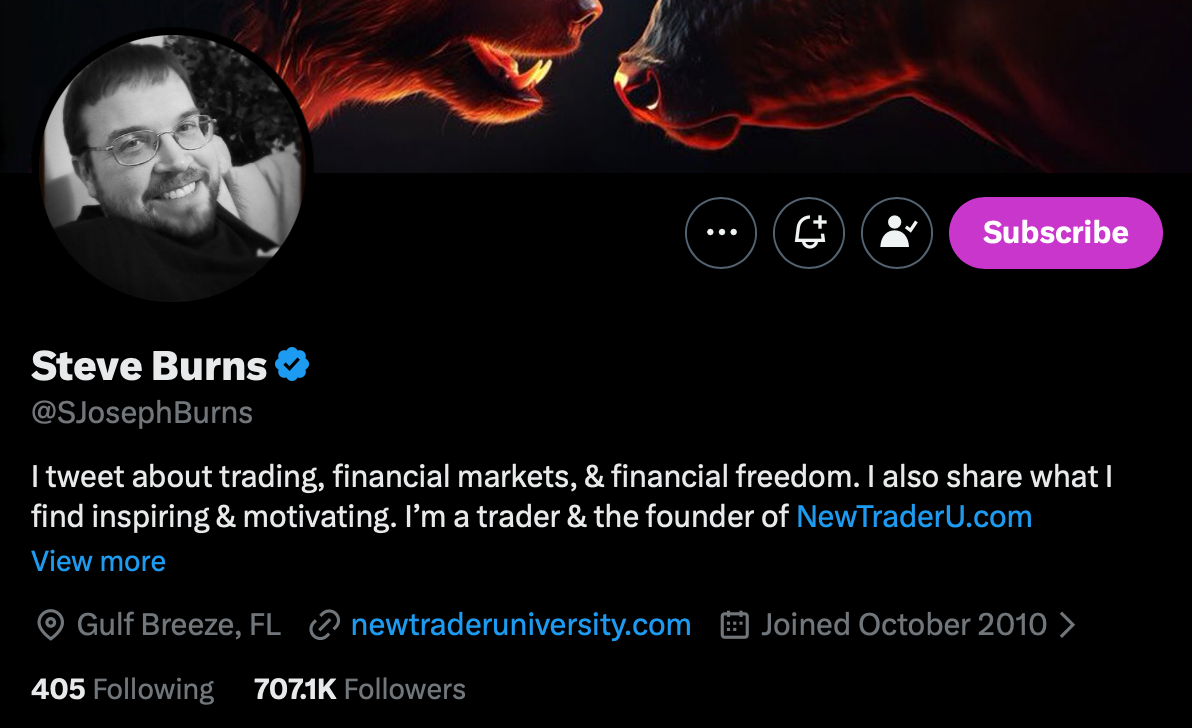Open the more options ellipsis menu
The height and width of the screenshot is (728, 1192).
(721, 233)
